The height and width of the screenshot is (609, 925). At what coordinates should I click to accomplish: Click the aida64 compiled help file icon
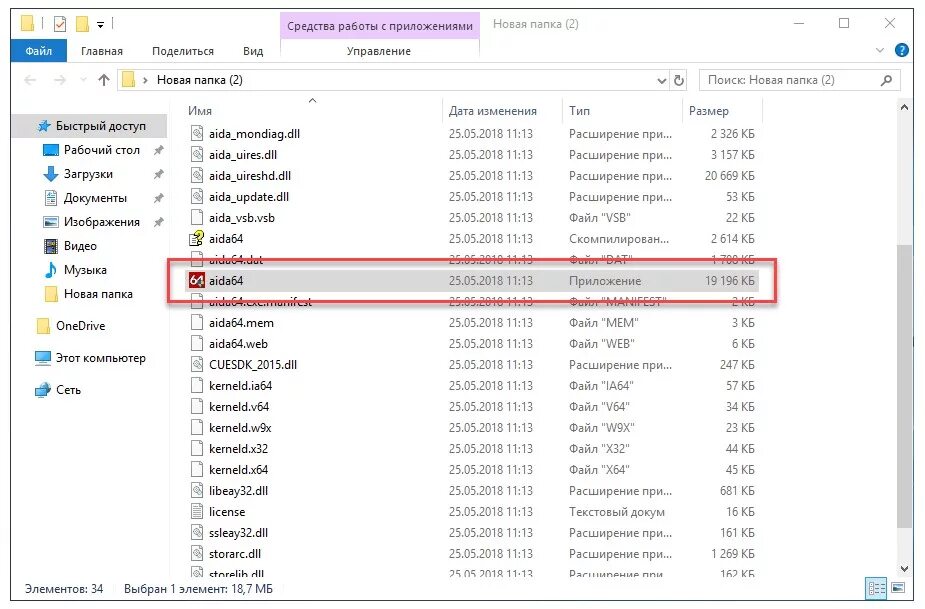pos(196,238)
